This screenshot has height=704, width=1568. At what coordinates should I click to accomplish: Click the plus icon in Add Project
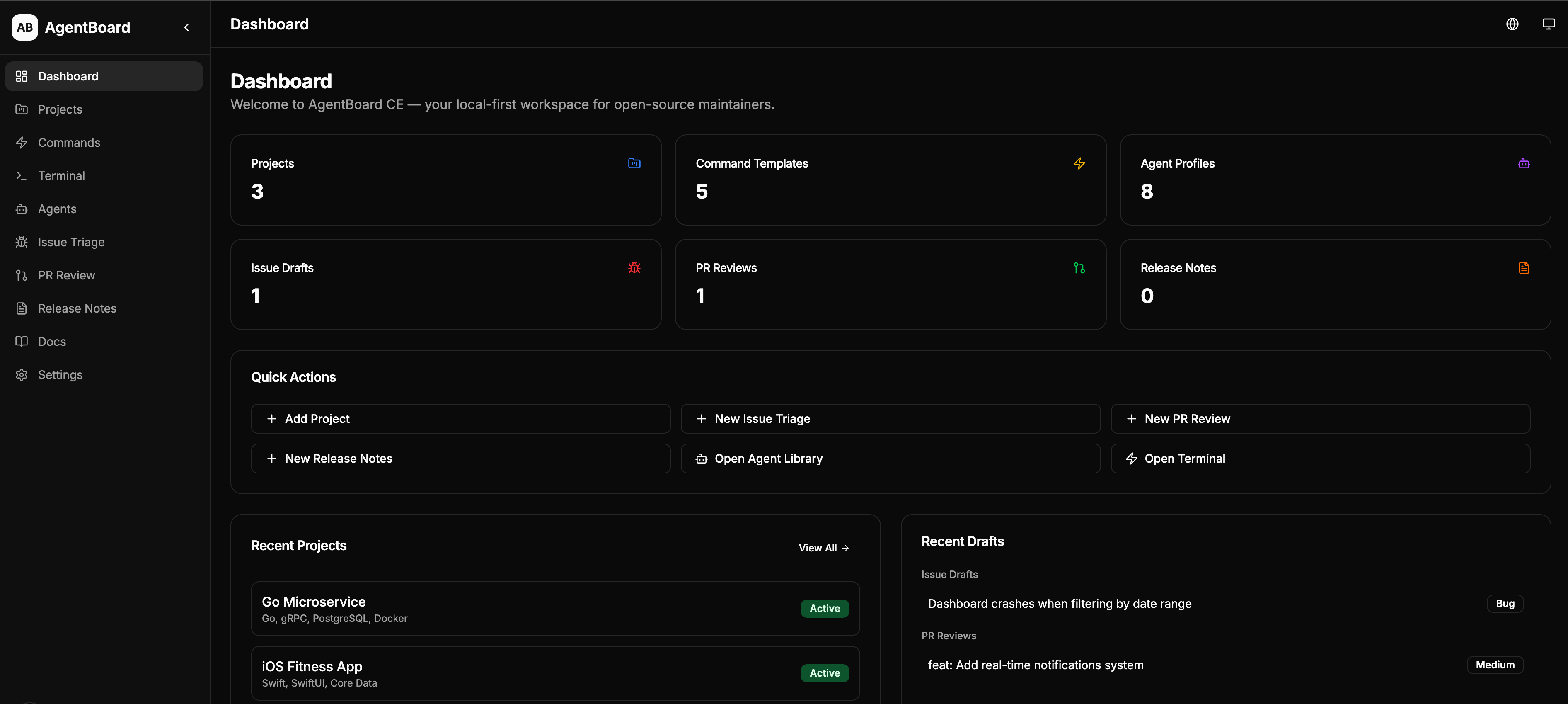coord(271,419)
